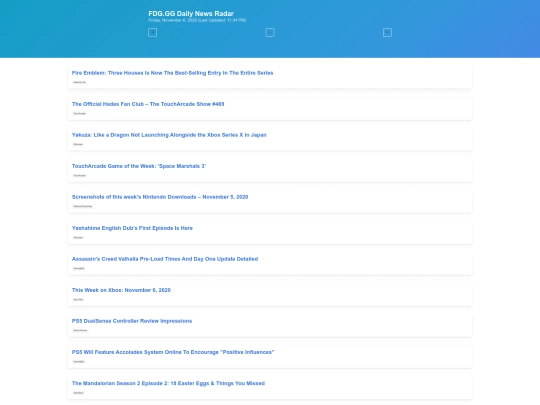Open PS5 Will Feature Accolades System article
Image resolution: width=540 pixels, height=405 pixels.
173,352
